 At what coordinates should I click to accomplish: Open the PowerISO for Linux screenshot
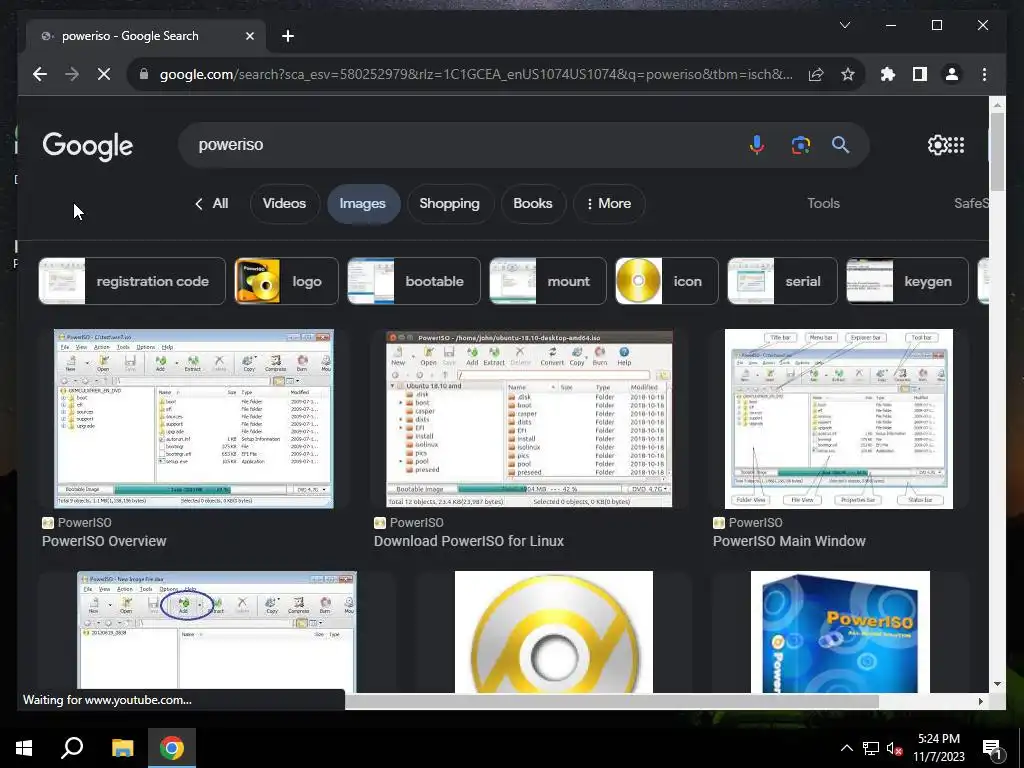click(529, 419)
